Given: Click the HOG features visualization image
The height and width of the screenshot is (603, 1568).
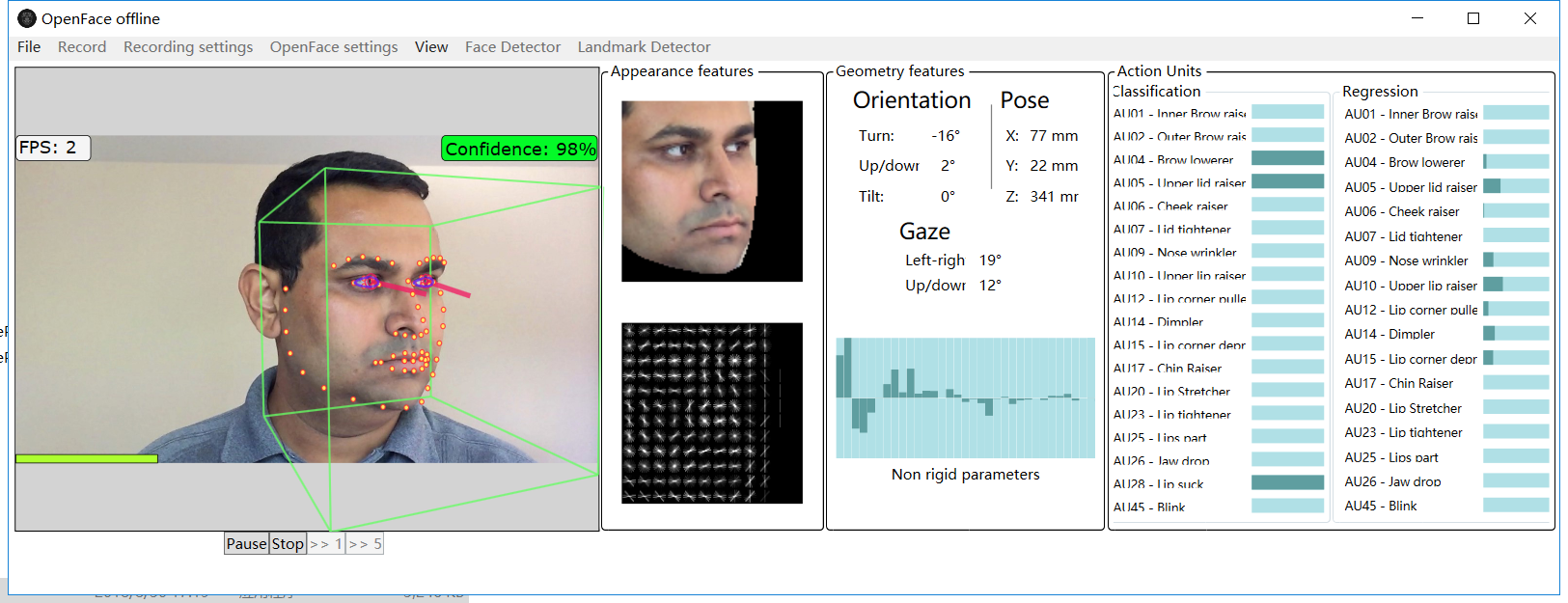Looking at the screenshot, I should click(x=712, y=413).
